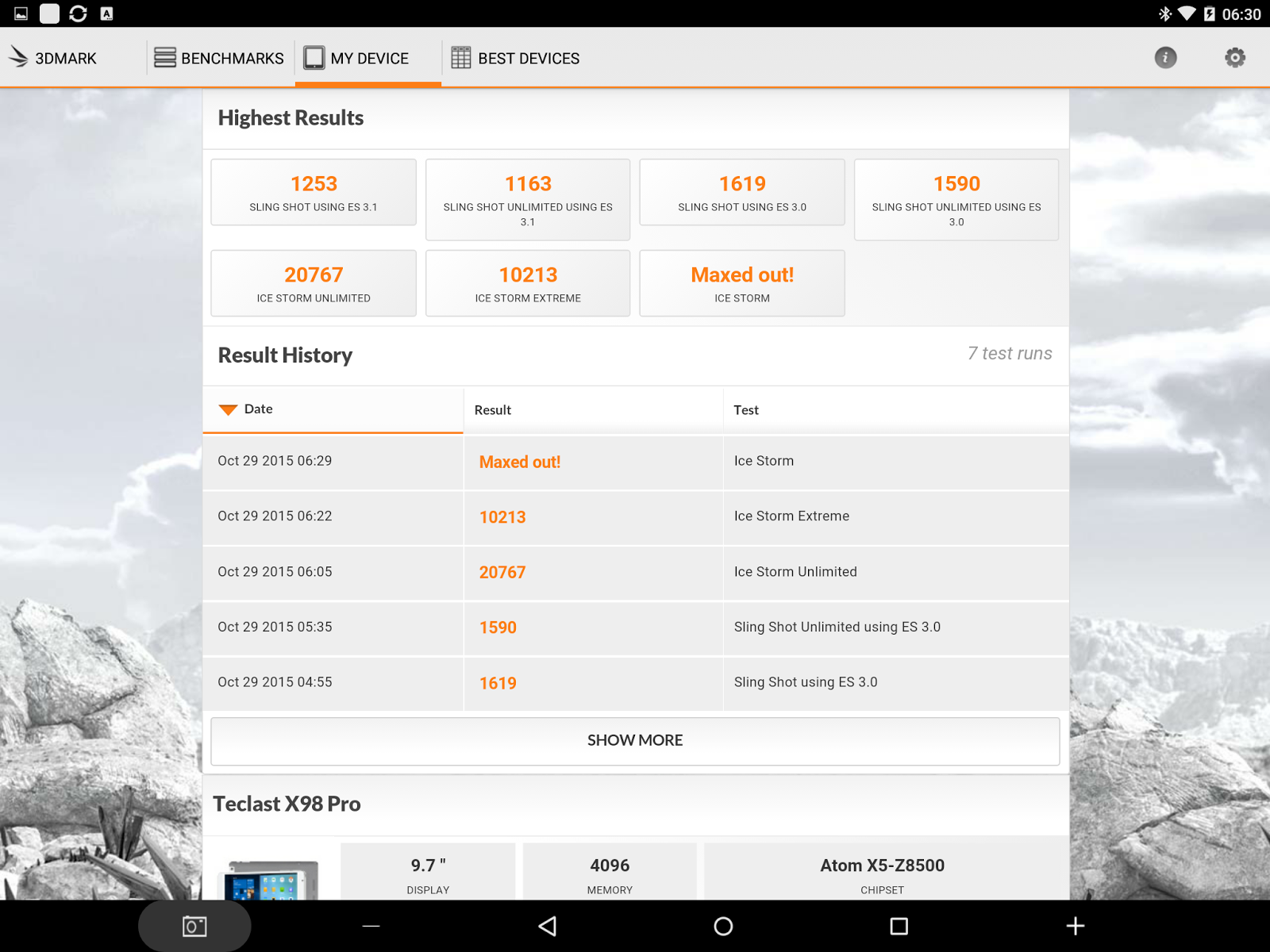Viewport: 1270px width, 952px height.
Task: Click the 1590 result in history table
Action: click(x=498, y=628)
